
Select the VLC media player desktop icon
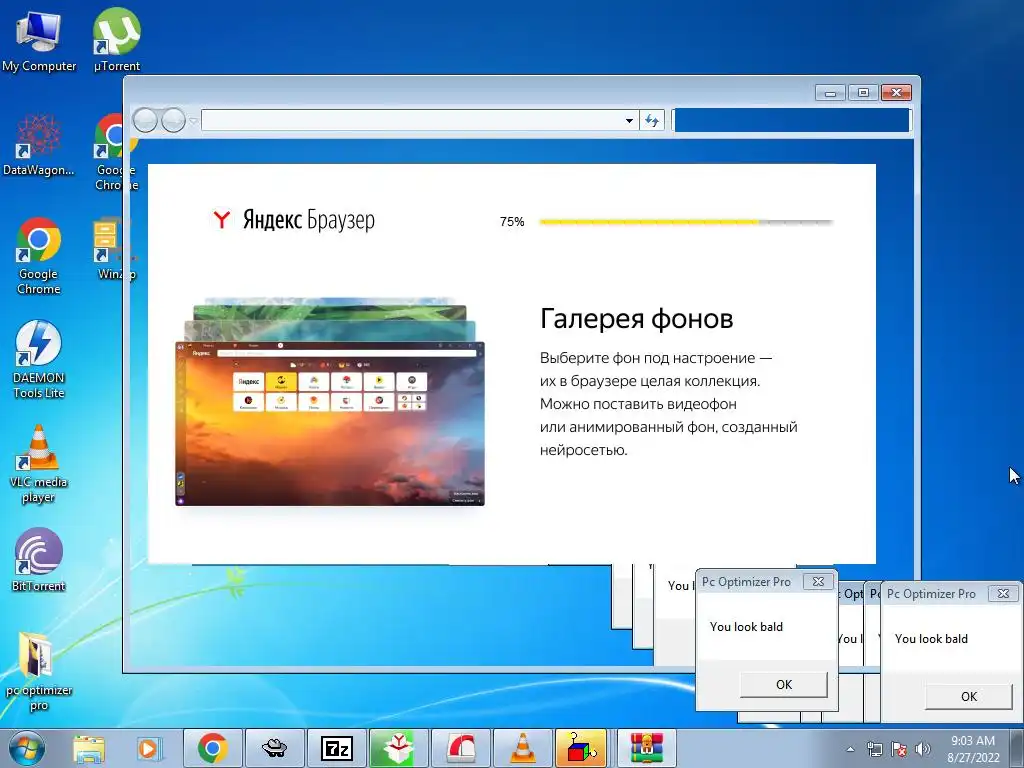point(39,464)
